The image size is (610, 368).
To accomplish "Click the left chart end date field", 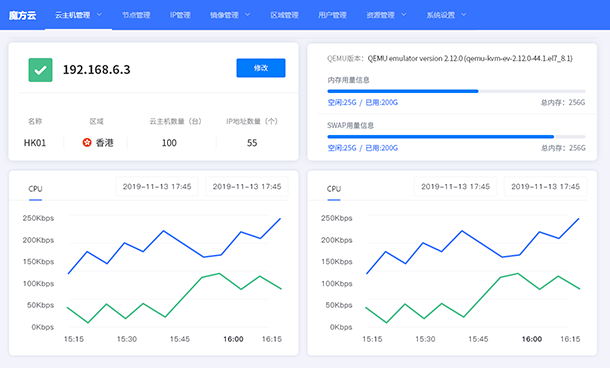I will pyautogui.click(x=247, y=187).
